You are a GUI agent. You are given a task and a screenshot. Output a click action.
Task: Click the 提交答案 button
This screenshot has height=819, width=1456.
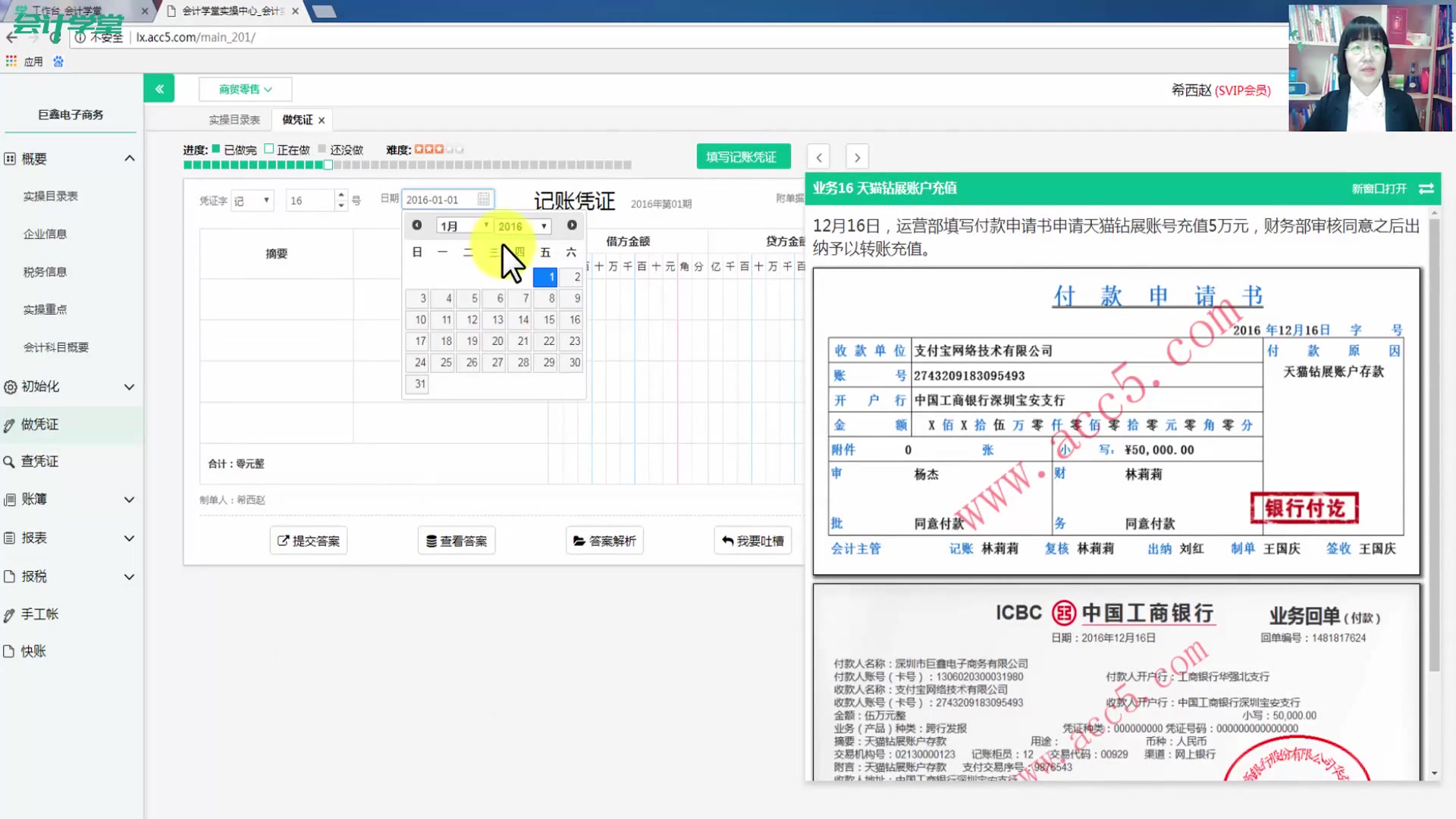[x=309, y=541]
